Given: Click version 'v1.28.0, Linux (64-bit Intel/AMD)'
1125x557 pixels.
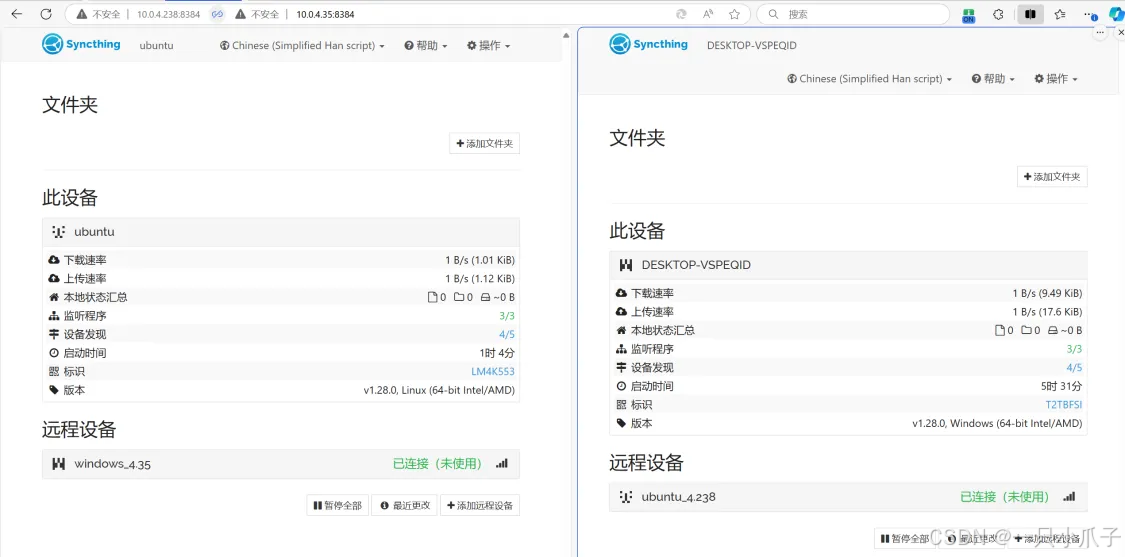Looking at the screenshot, I should (439, 390).
